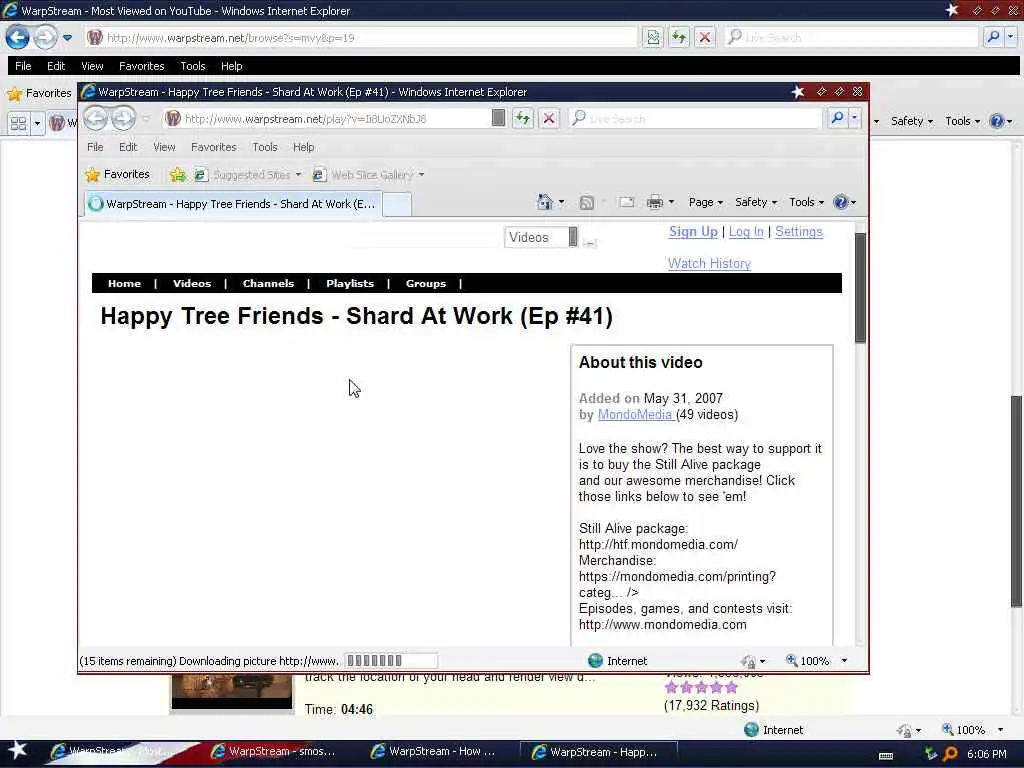This screenshot has width=1024, height=768.
Task: Go to Home in the black site navigation bar
Action: coord(124,283)
